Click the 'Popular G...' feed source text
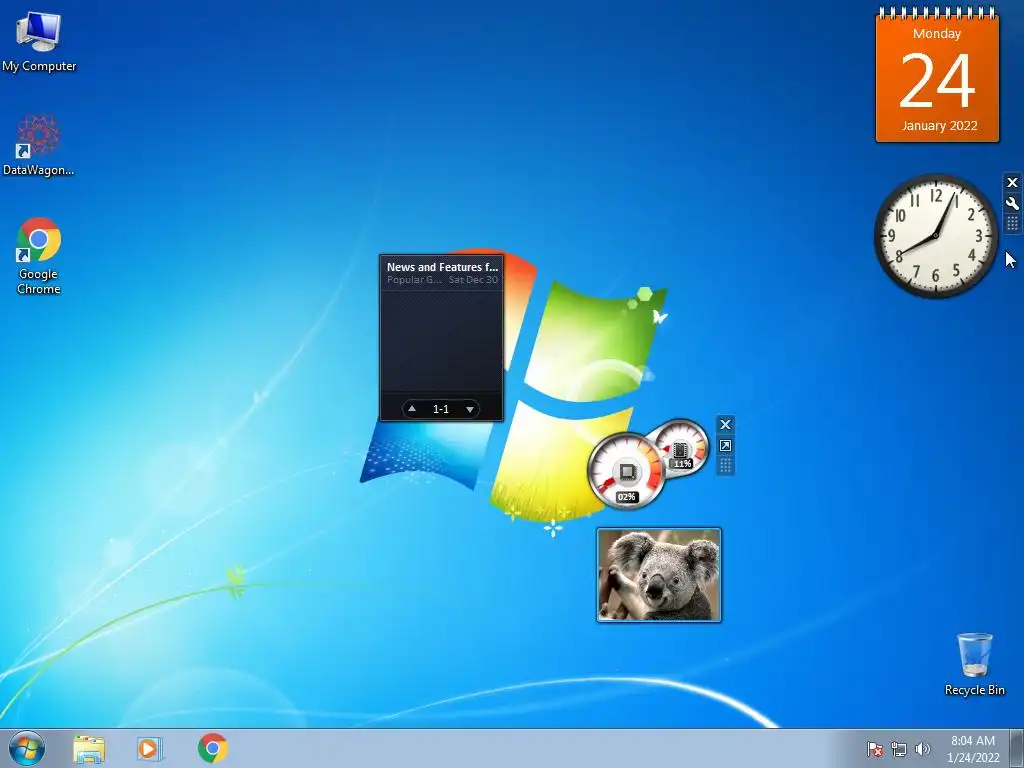The height and width of the screenshot is (768, 1024). click(x=414, y=280)
